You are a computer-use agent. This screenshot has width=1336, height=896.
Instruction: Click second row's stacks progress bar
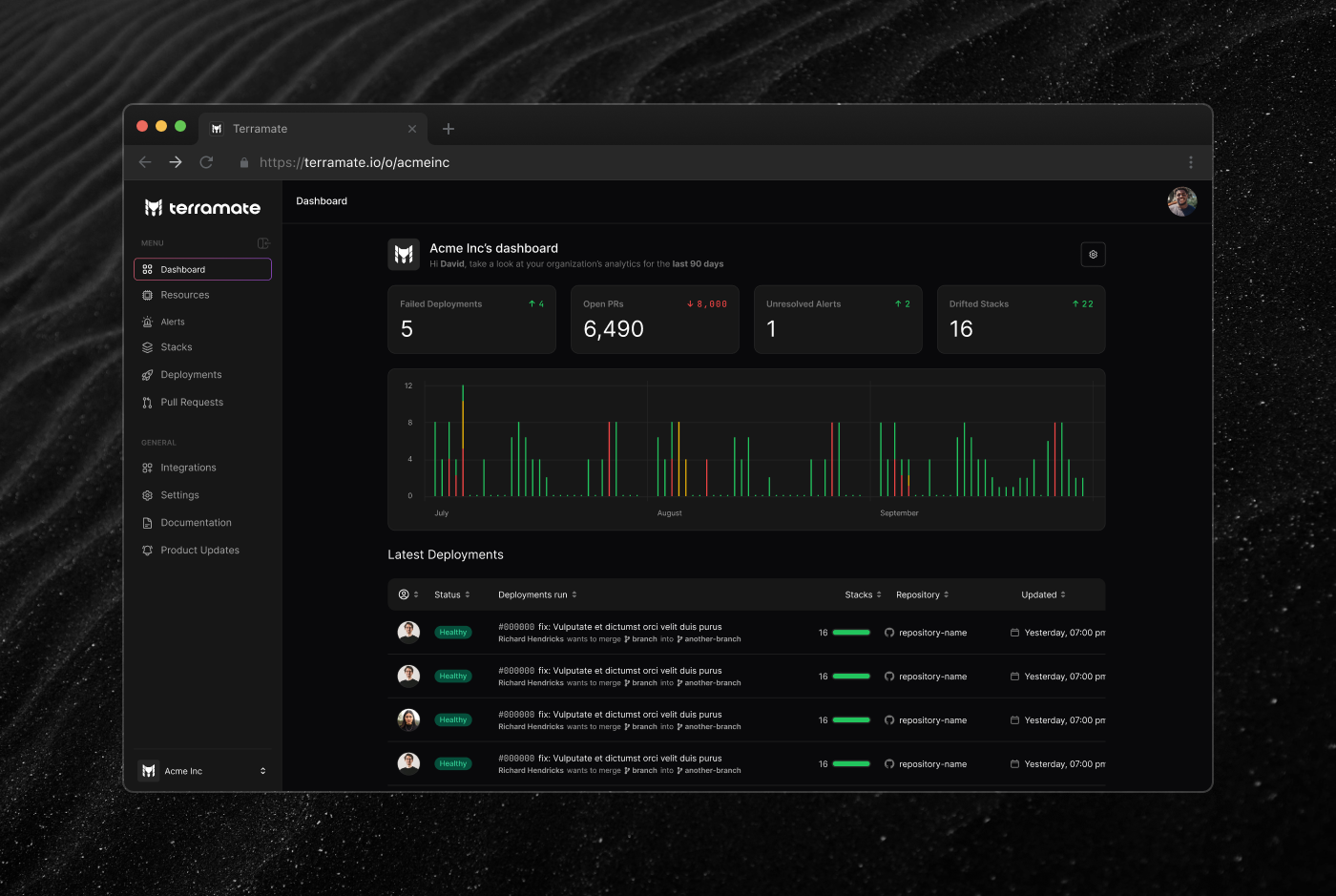point(851,677)
